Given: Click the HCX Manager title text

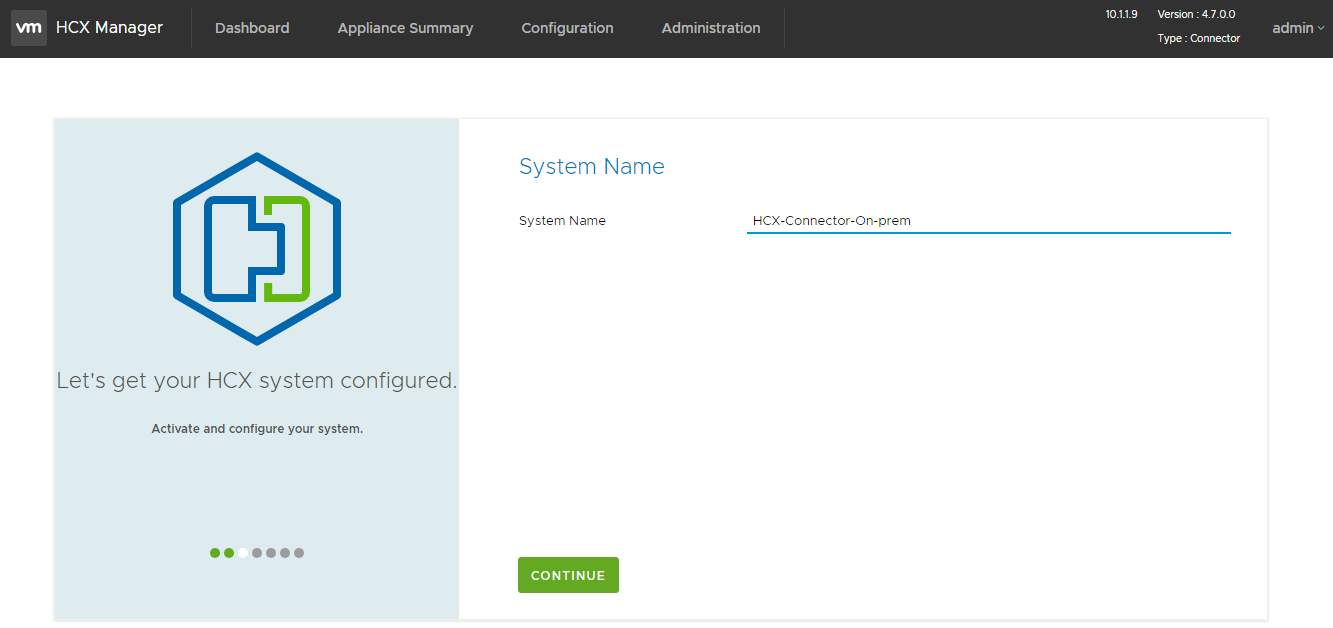Looking at the screenshot, I should [109, 27].
